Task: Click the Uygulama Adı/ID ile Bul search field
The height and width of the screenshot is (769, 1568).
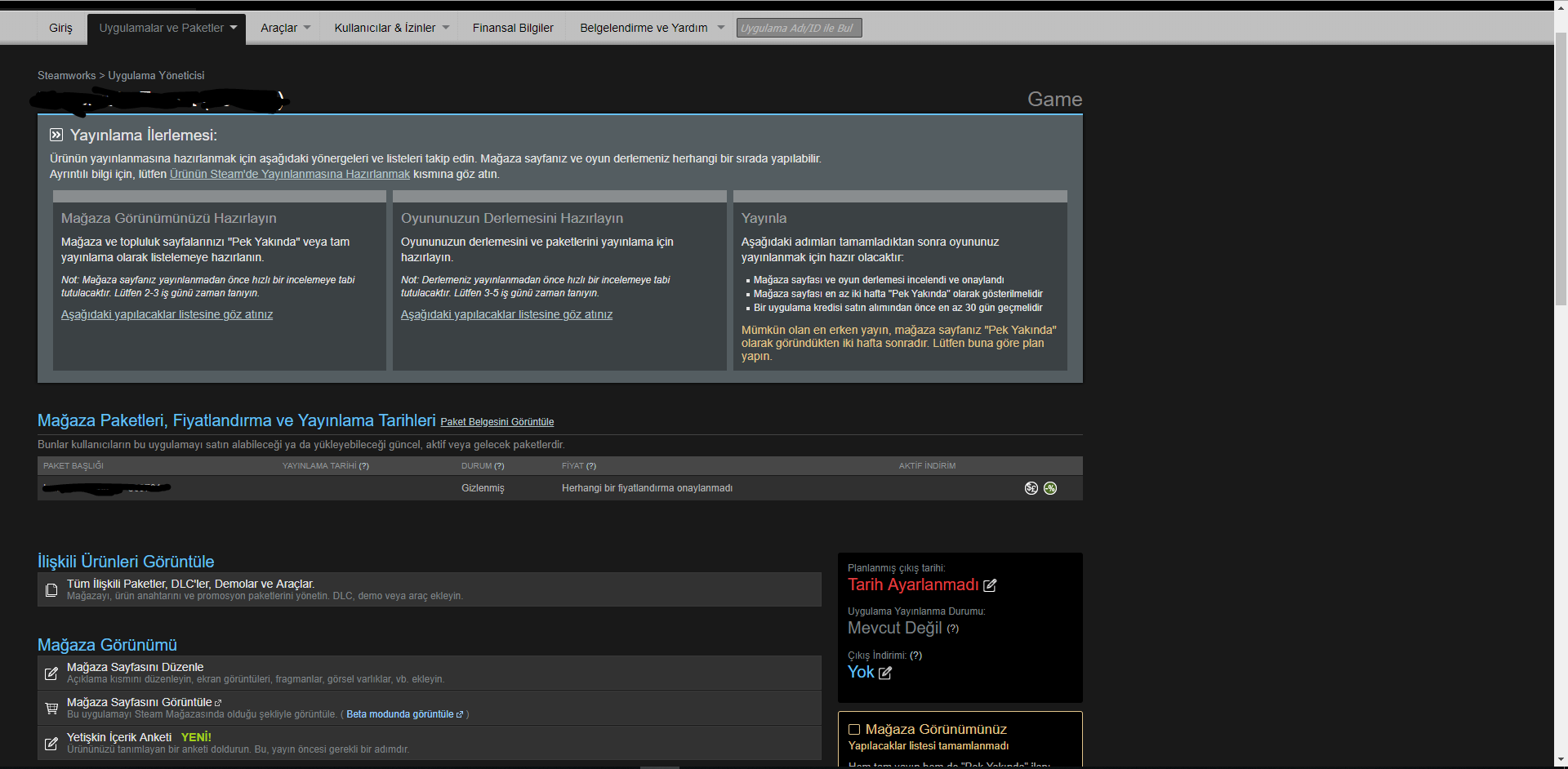Action: pyautogui.click(x=799, y=28)
